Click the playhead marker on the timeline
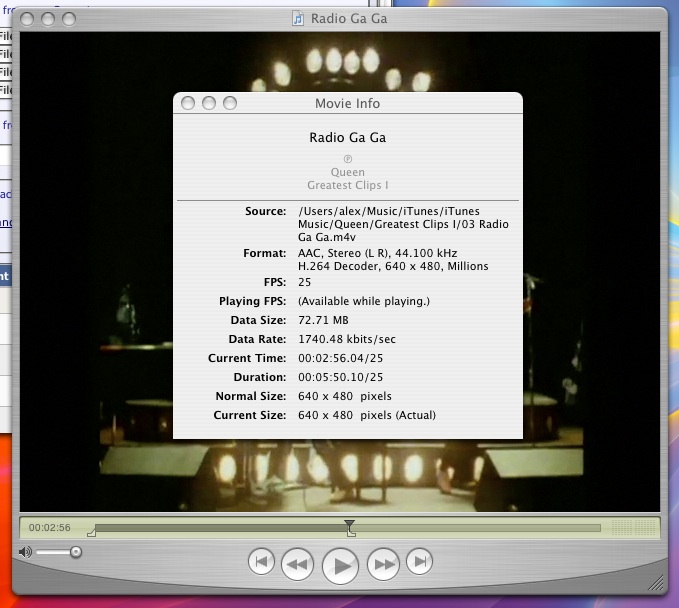The height and width of the screenshot is (608, 679). 349,524
